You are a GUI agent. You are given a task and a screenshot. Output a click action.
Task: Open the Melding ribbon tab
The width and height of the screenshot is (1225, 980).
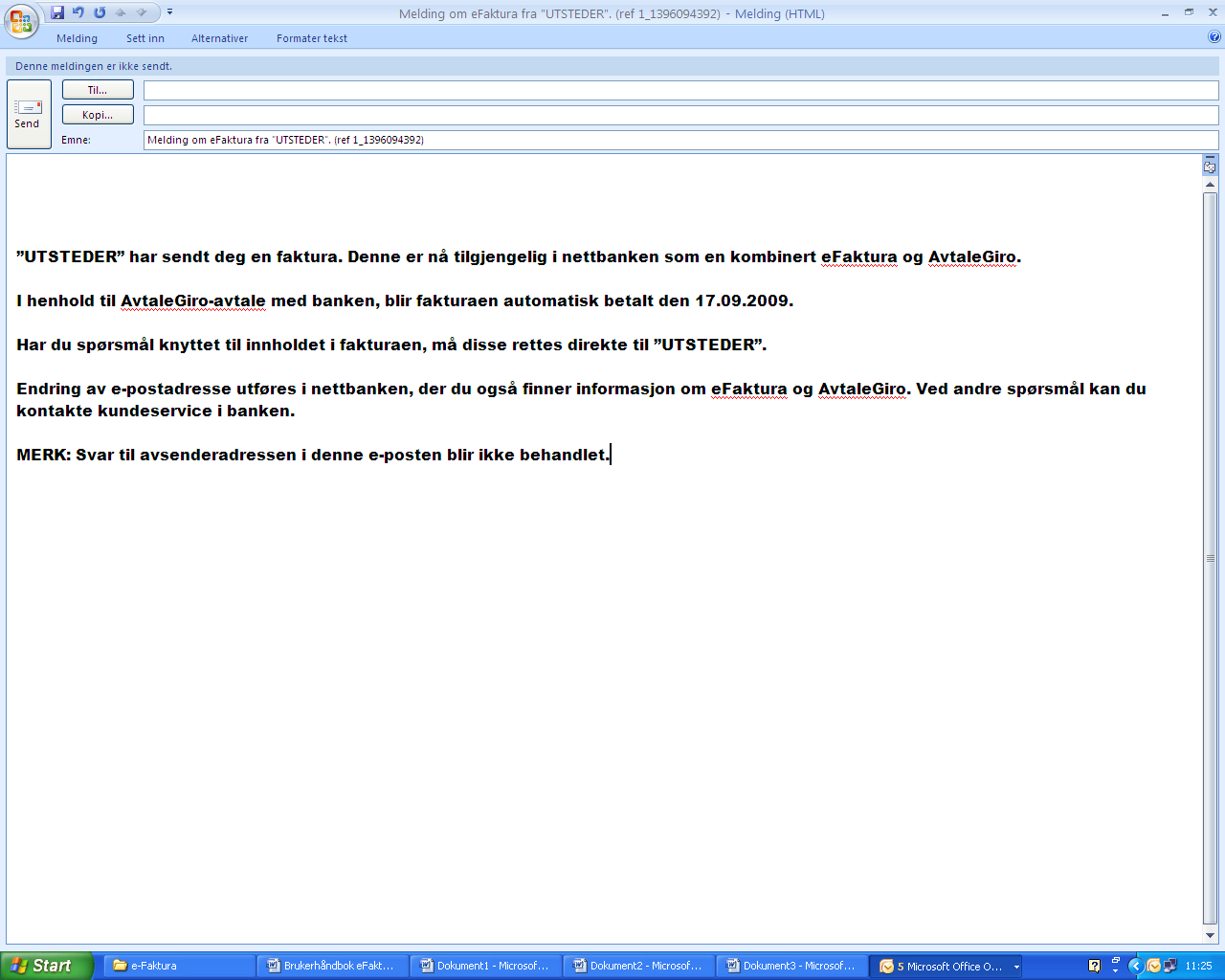click(77, 38)
